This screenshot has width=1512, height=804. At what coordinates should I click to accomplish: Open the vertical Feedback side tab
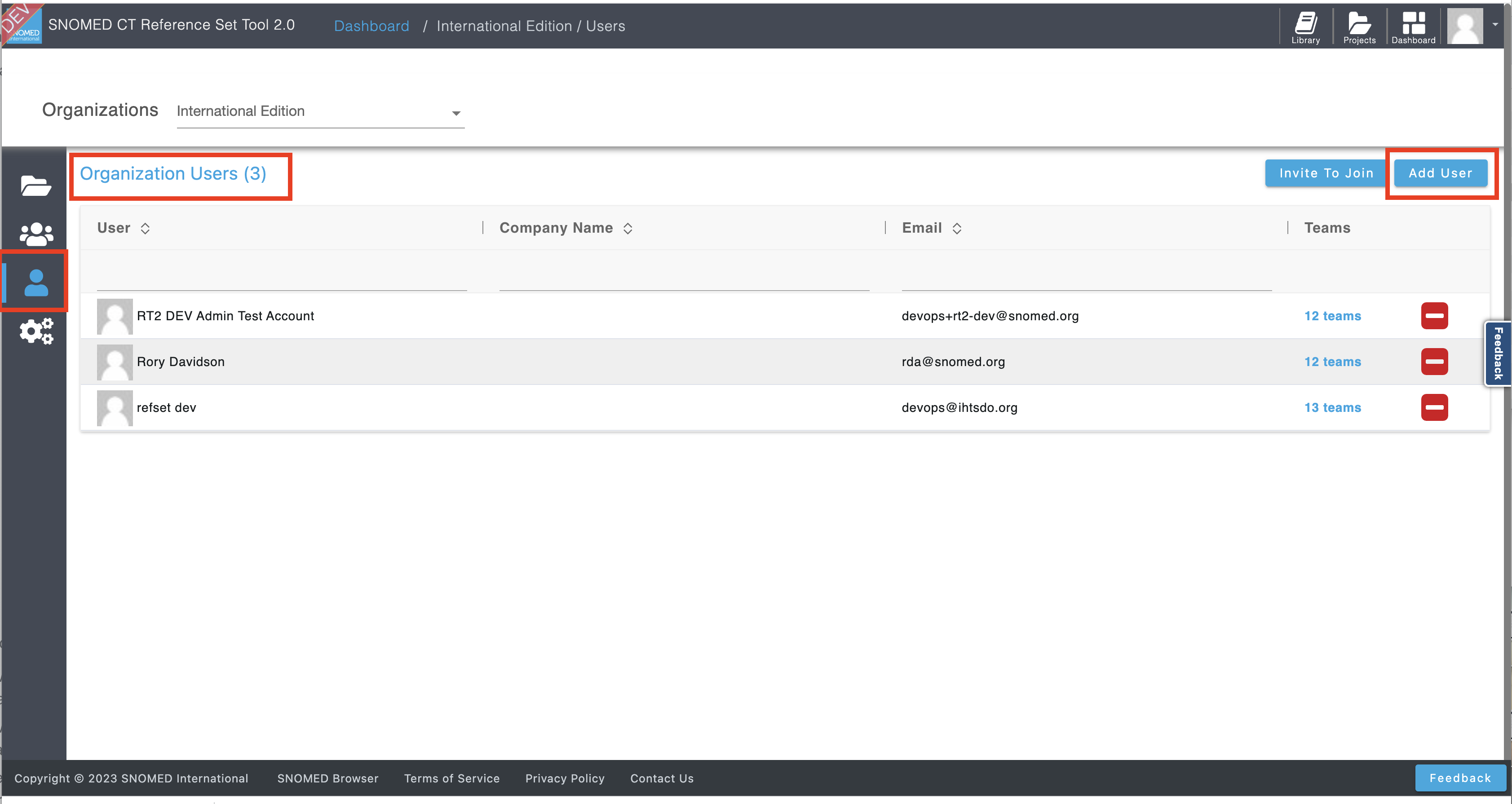click(1497, 353)
